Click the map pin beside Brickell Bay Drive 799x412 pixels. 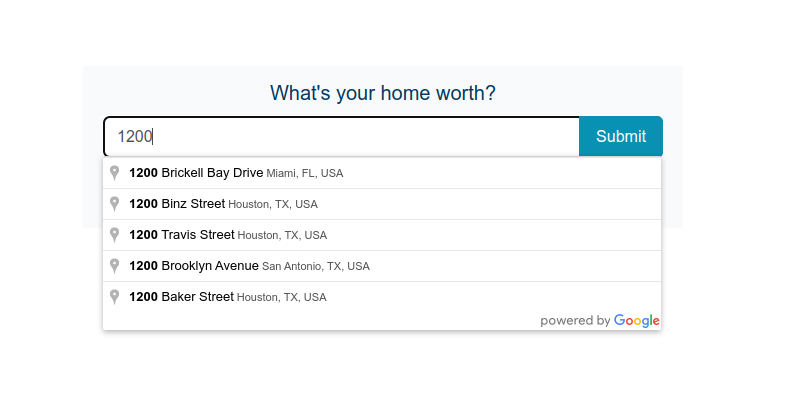coord(115,173)
